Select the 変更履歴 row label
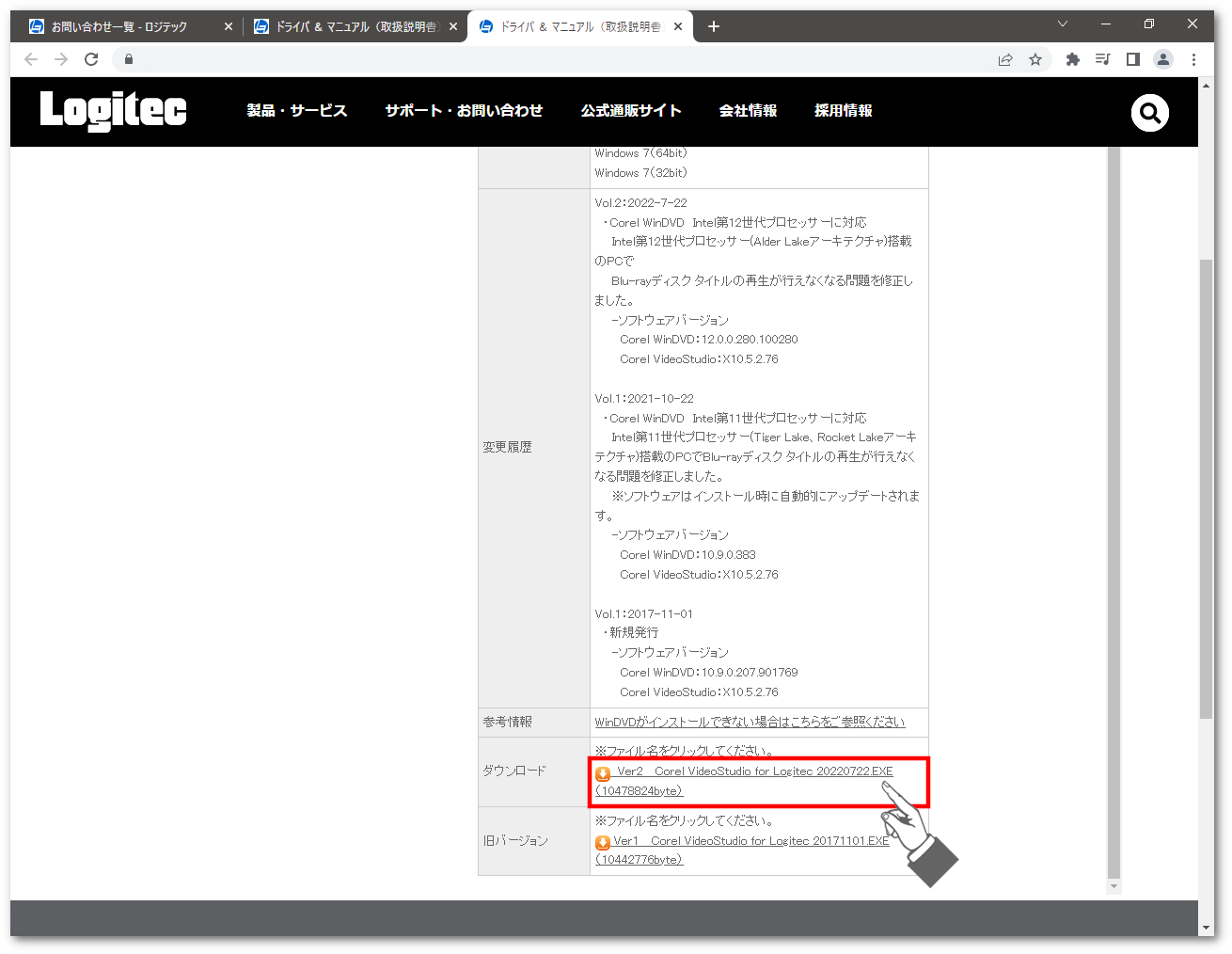The image size is (1232, 954). [x=507, y=447]
